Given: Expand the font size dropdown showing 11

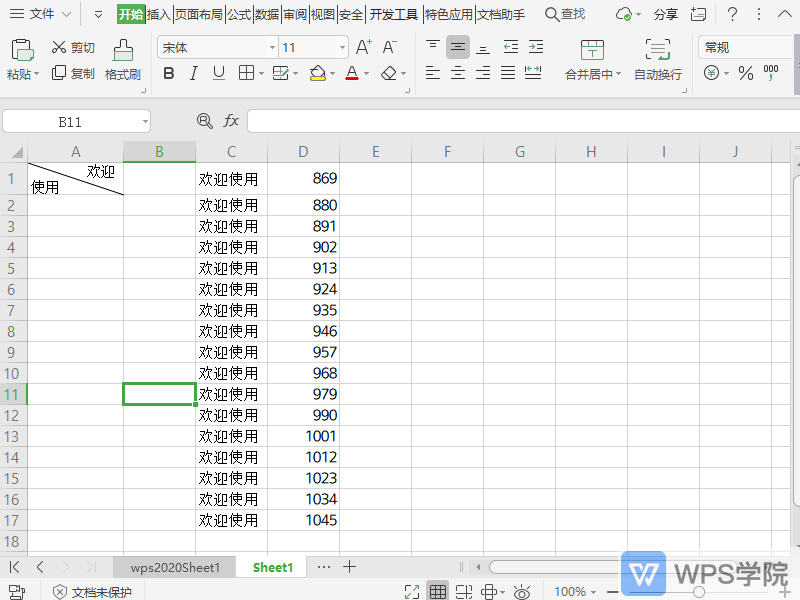Looking at the screenshot, I should 342,48.
